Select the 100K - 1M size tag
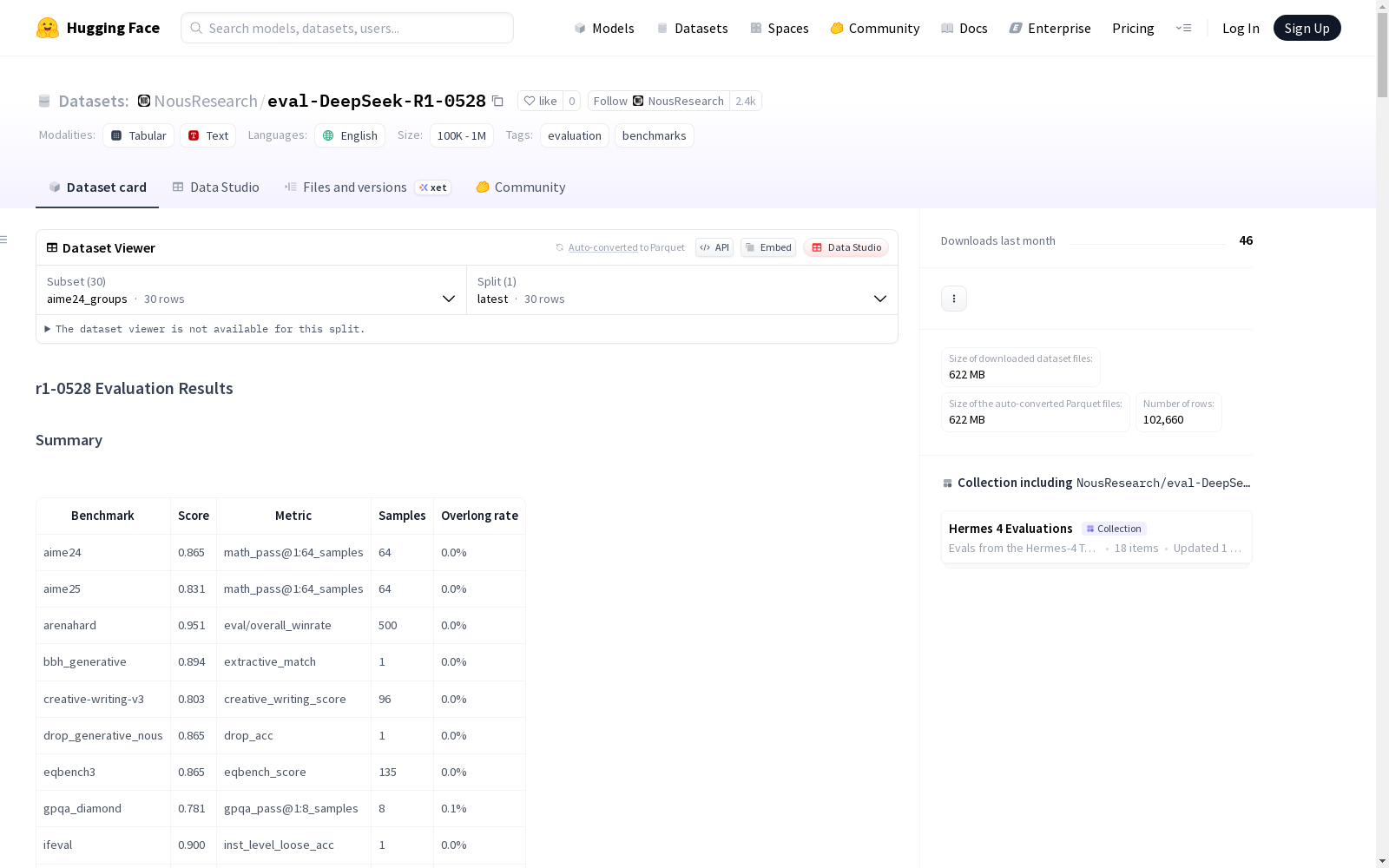Viewport: 1389px width, 868px height. (462, 135)
